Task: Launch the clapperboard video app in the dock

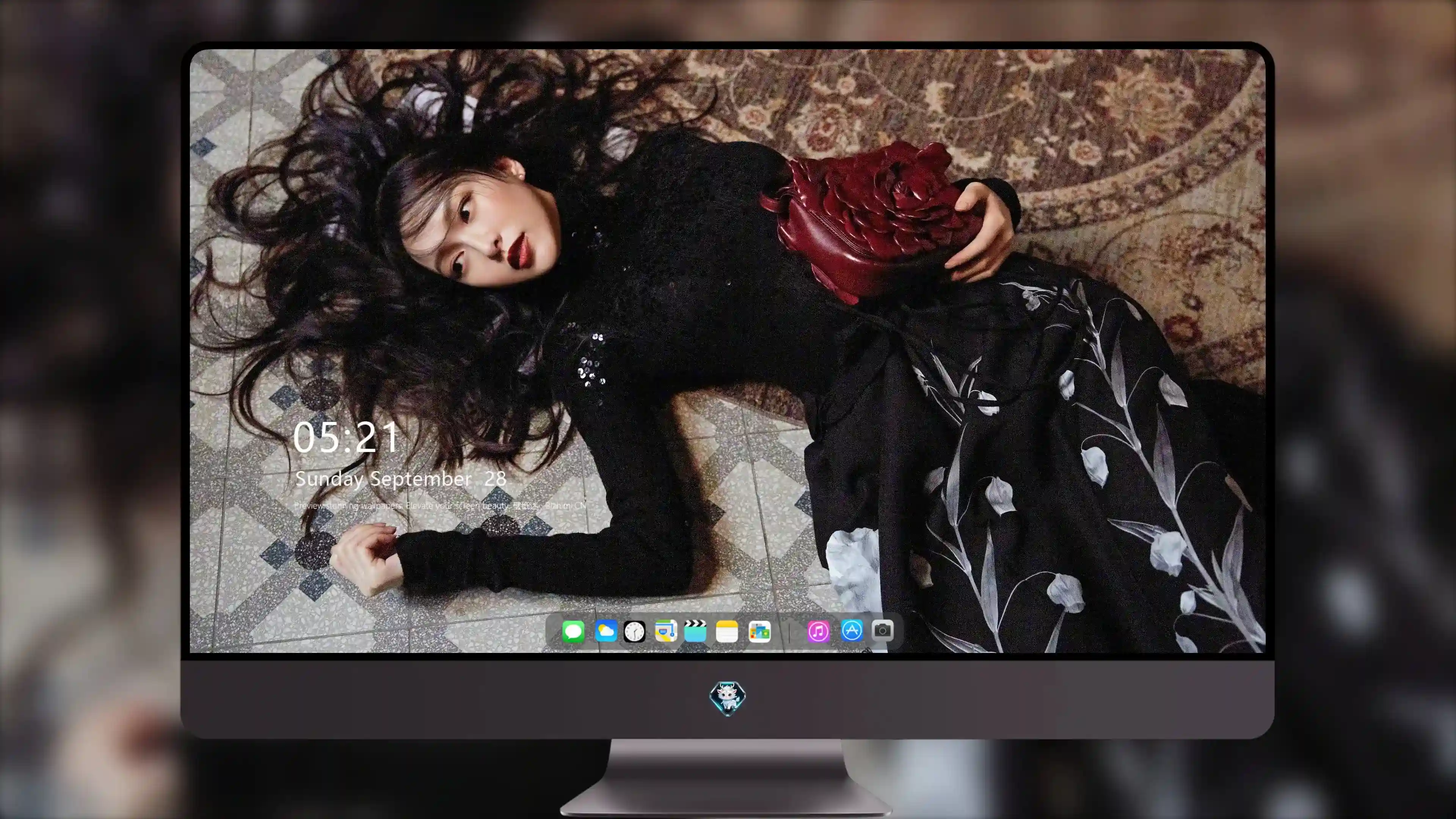Action: tap(695, 631)
